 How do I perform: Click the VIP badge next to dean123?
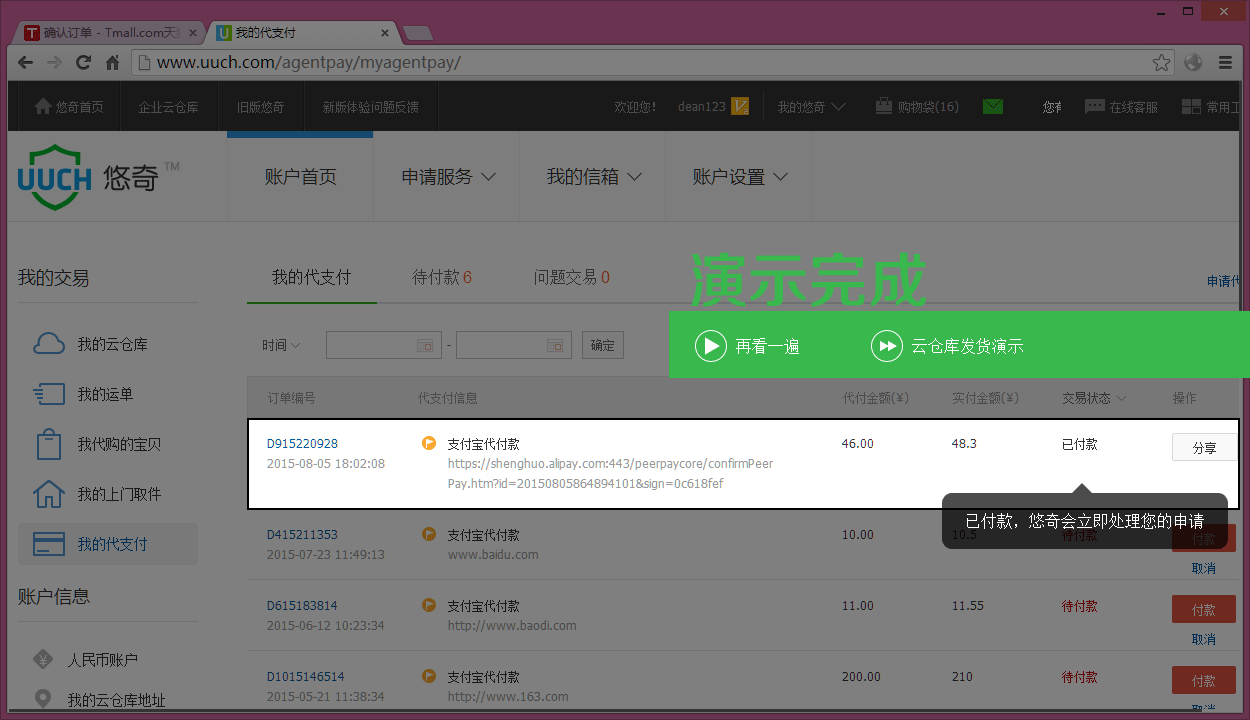pyautogui.click(x=740, y=106)
